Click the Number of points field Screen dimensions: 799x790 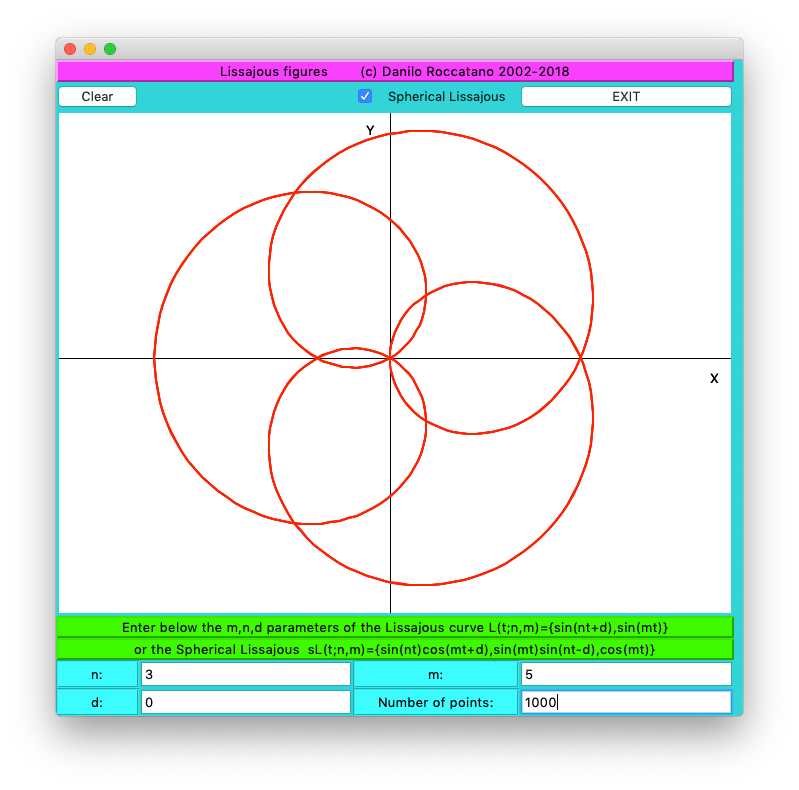click(625, 702)
